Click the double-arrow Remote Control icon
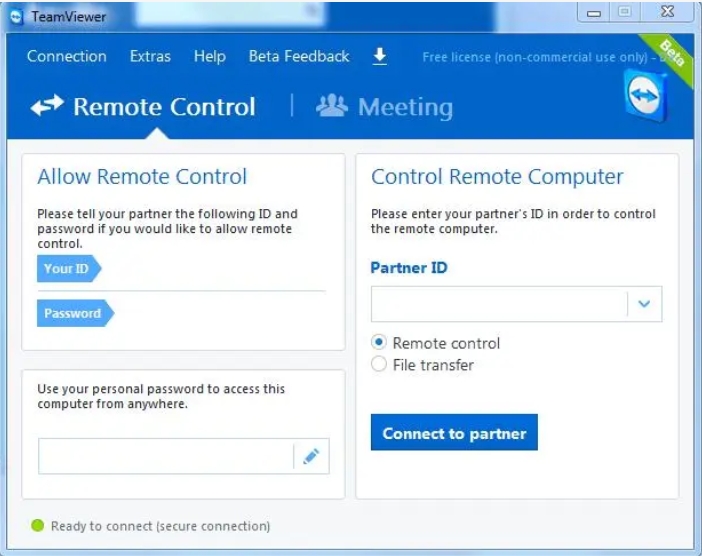The image size is (702, 556). (46, 106)
